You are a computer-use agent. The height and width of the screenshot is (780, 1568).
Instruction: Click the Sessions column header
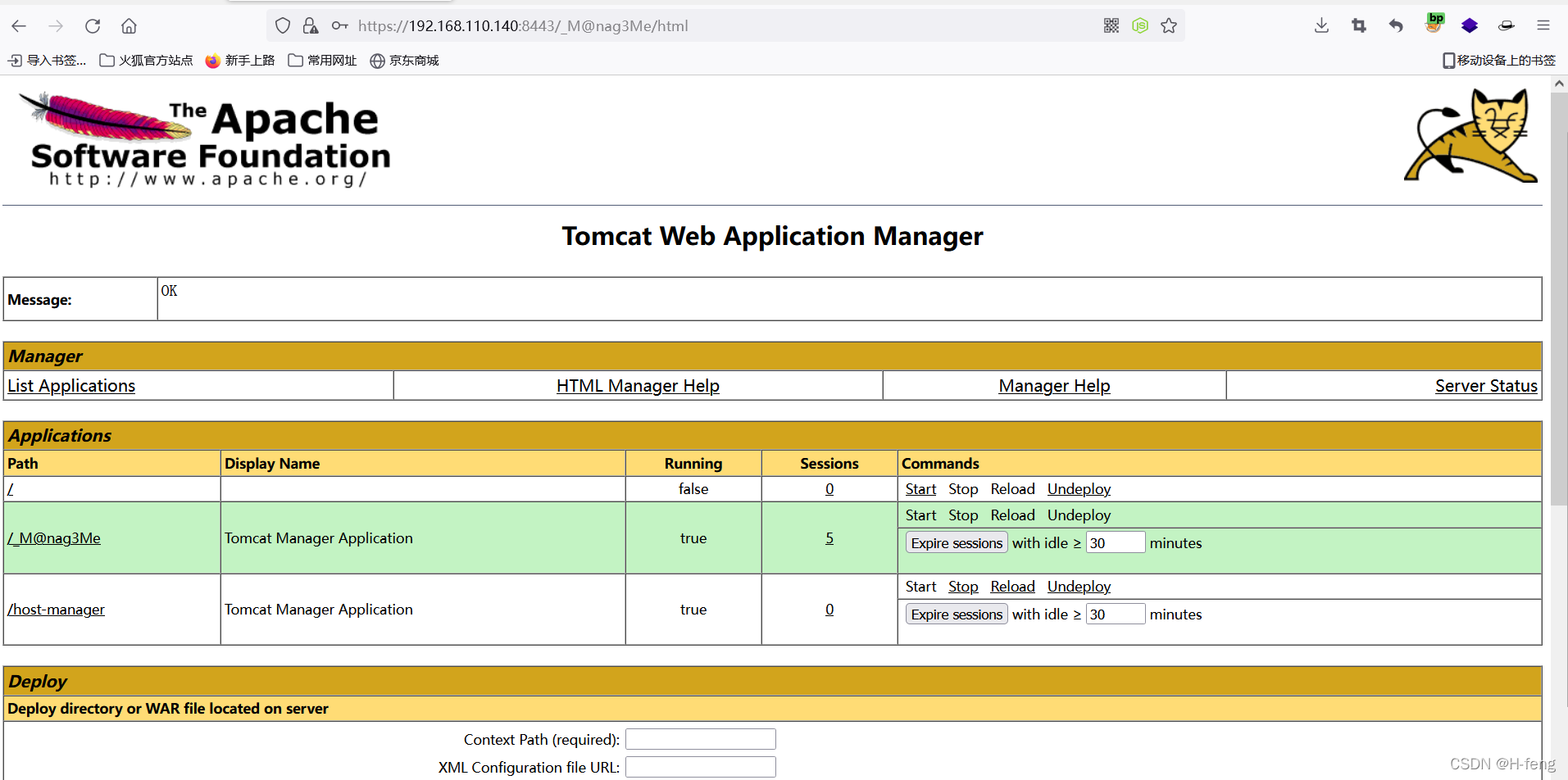pyautogui.click(x=829, y=464)
